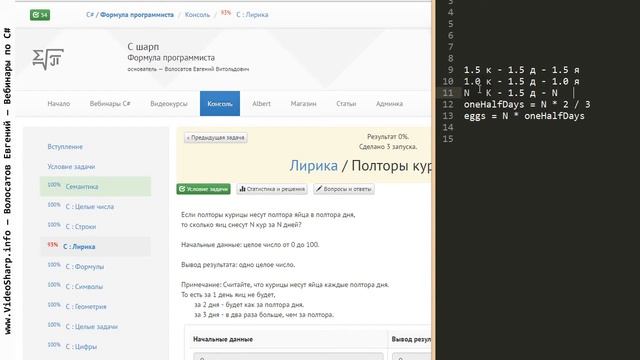
Task: Click the Статистика и решения button
Action: [x=272, y=189]
